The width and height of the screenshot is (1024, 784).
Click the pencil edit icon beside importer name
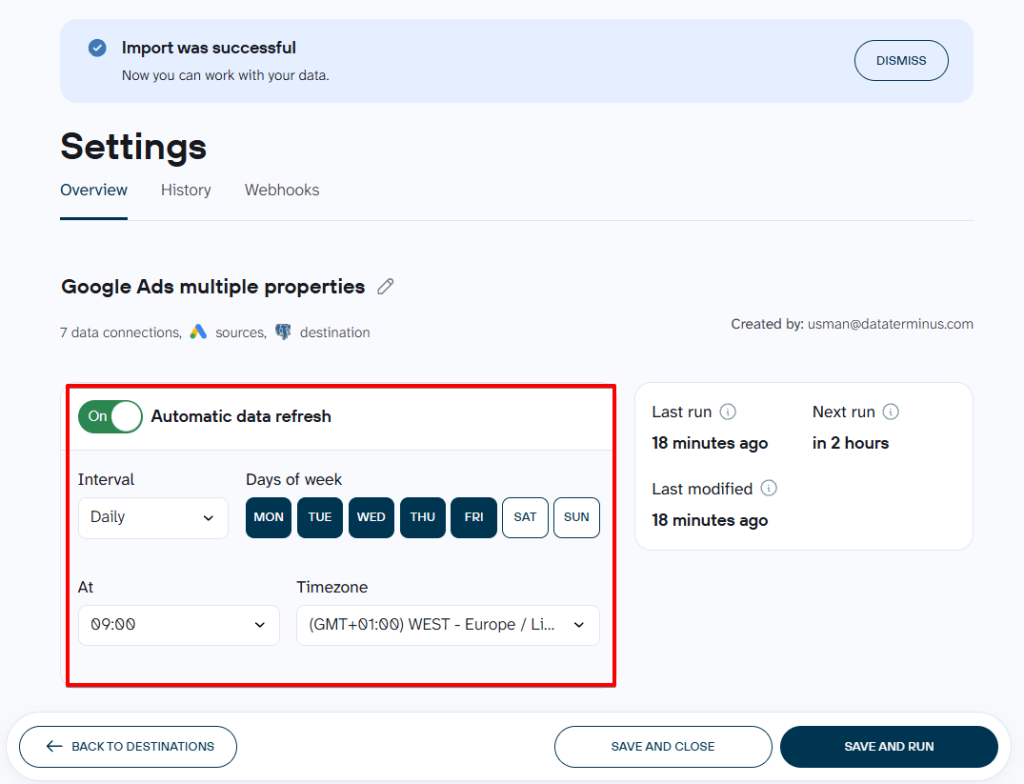coord(385,286)
